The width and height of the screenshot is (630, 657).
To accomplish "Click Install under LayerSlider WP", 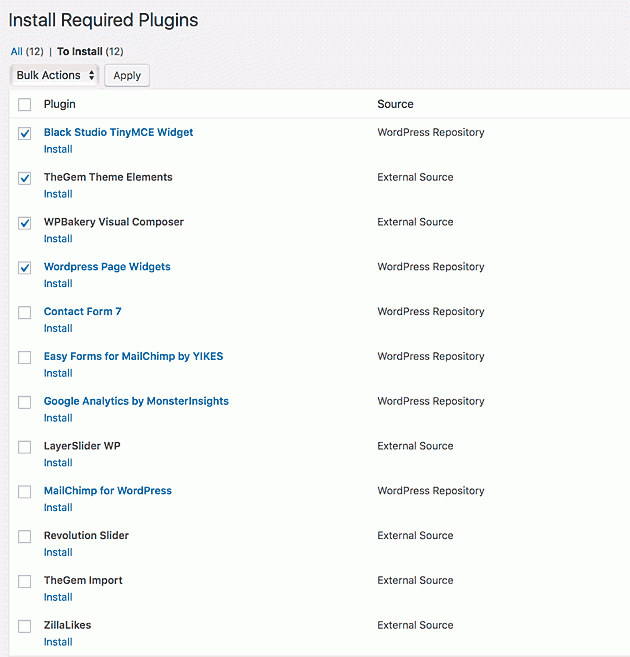I will pos(58,463).
